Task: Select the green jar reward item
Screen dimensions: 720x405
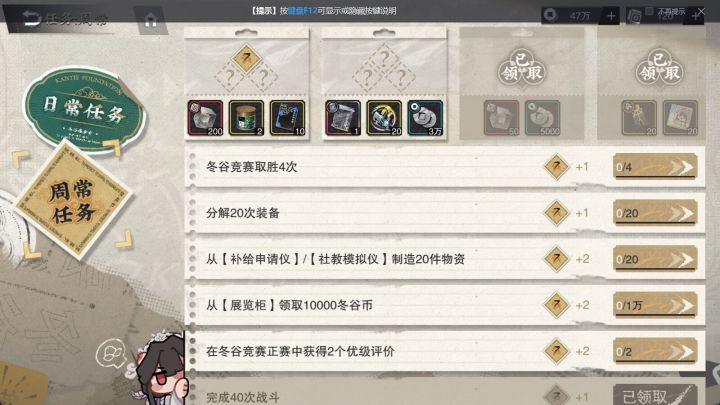Action: click(247, 118)
